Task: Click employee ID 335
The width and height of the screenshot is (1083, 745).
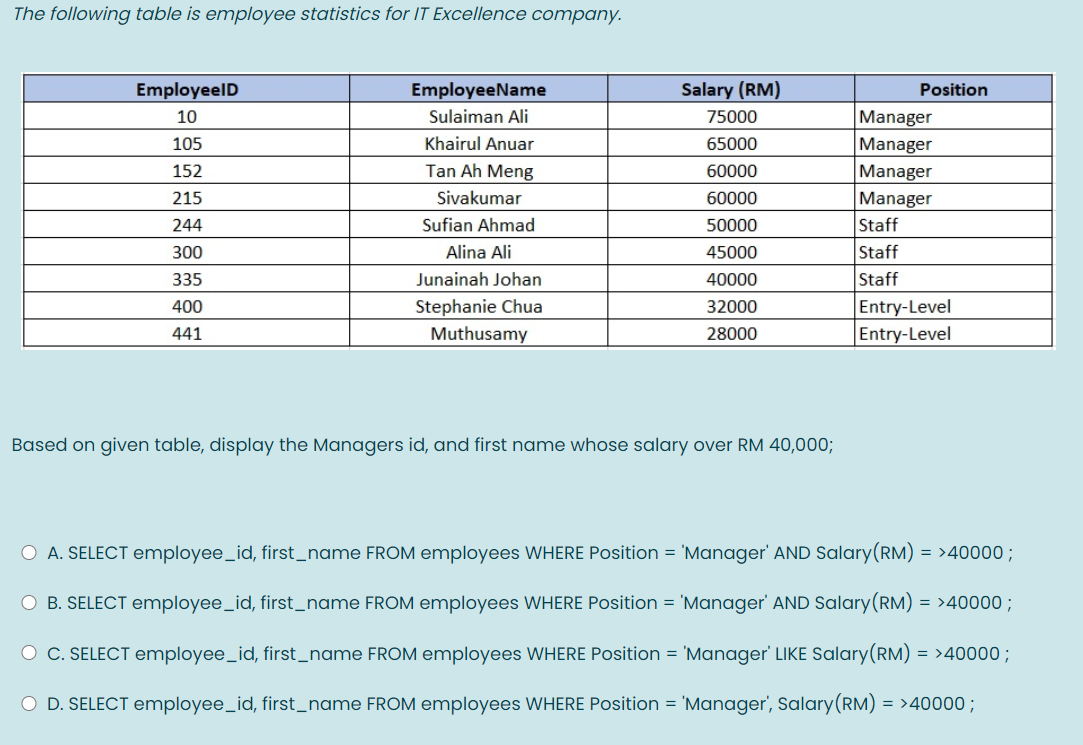Action: click(186, 279)
